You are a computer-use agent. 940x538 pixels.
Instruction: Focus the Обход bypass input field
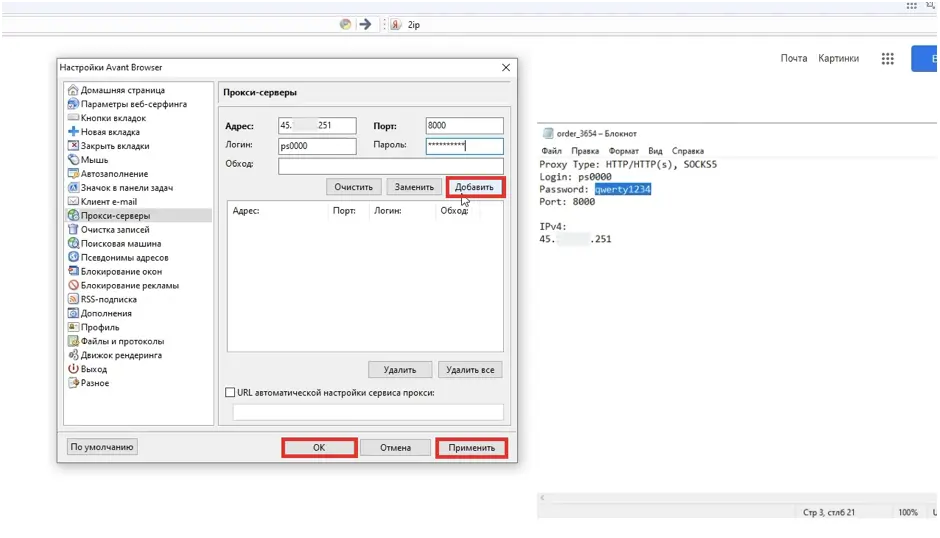coord(390,166)
